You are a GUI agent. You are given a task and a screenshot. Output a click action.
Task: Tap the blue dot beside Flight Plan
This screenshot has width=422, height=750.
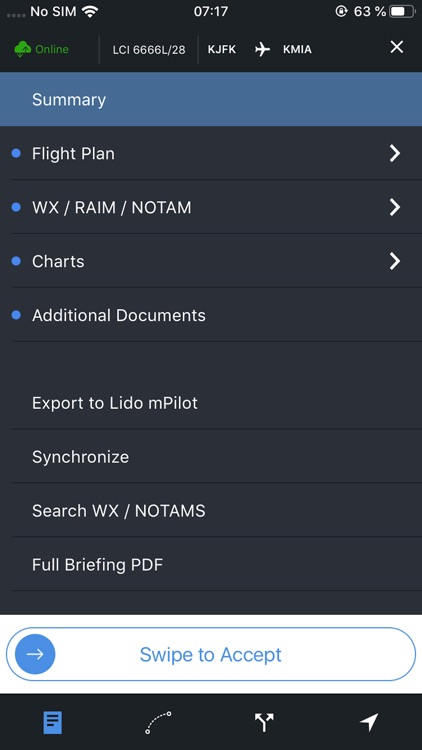click(x=16, y=154)
